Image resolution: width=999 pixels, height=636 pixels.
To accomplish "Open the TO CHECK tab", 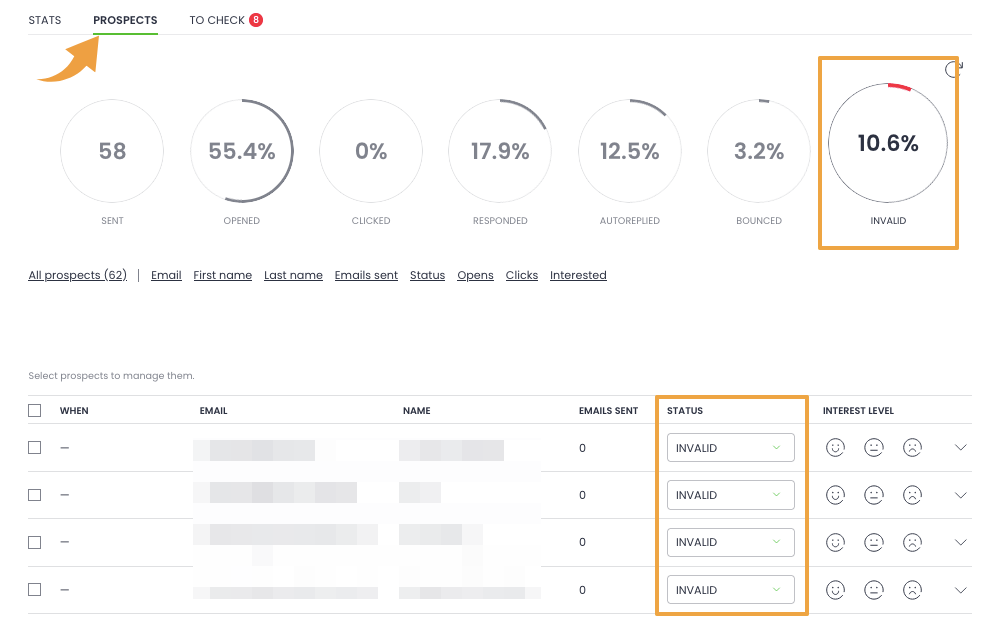I will 217,20.
